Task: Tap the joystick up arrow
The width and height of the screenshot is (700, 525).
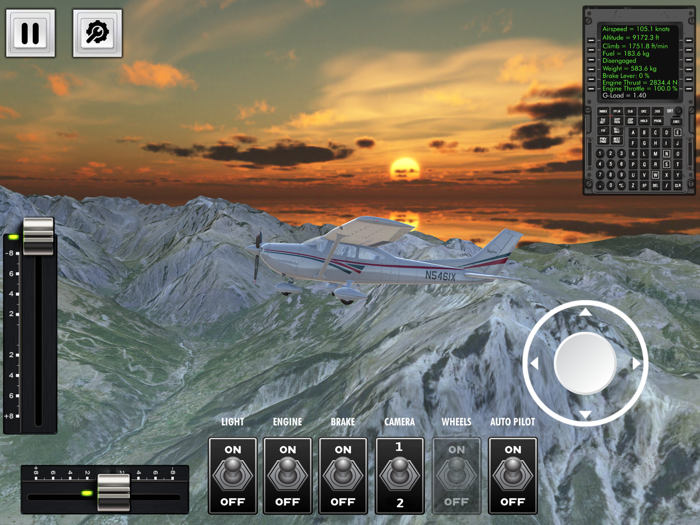Action: [x=585, y=312]
